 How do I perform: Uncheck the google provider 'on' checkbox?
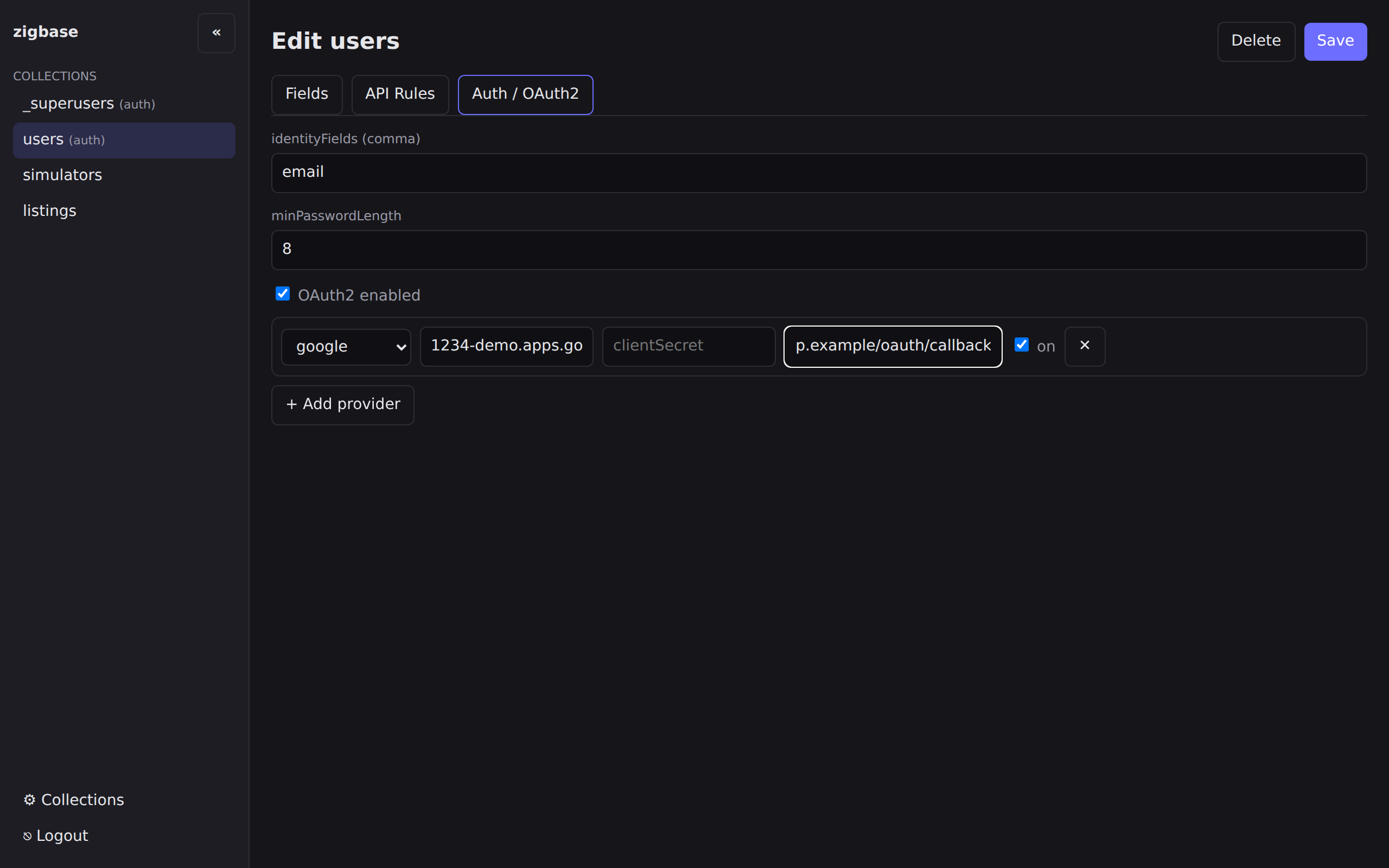pos(1021,344)
